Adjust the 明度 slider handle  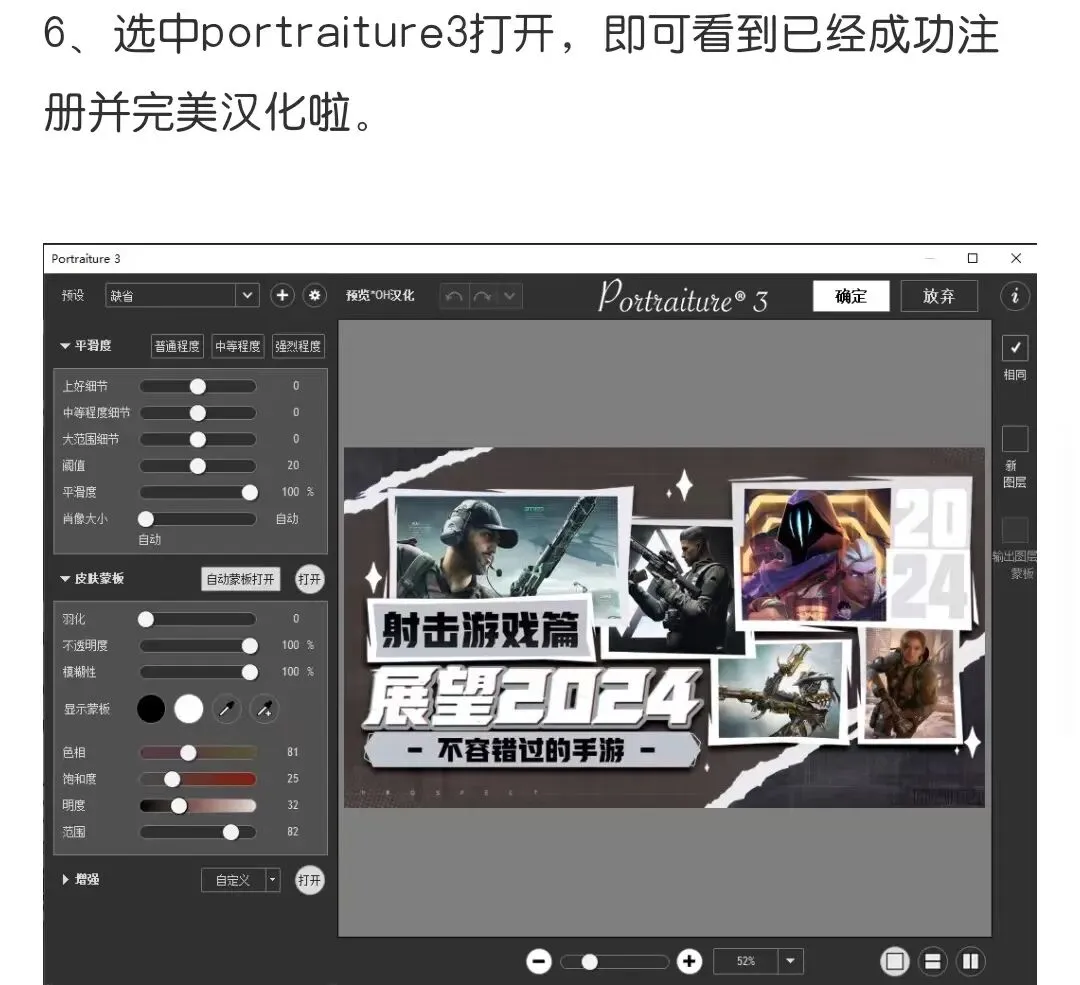[179, 806]
